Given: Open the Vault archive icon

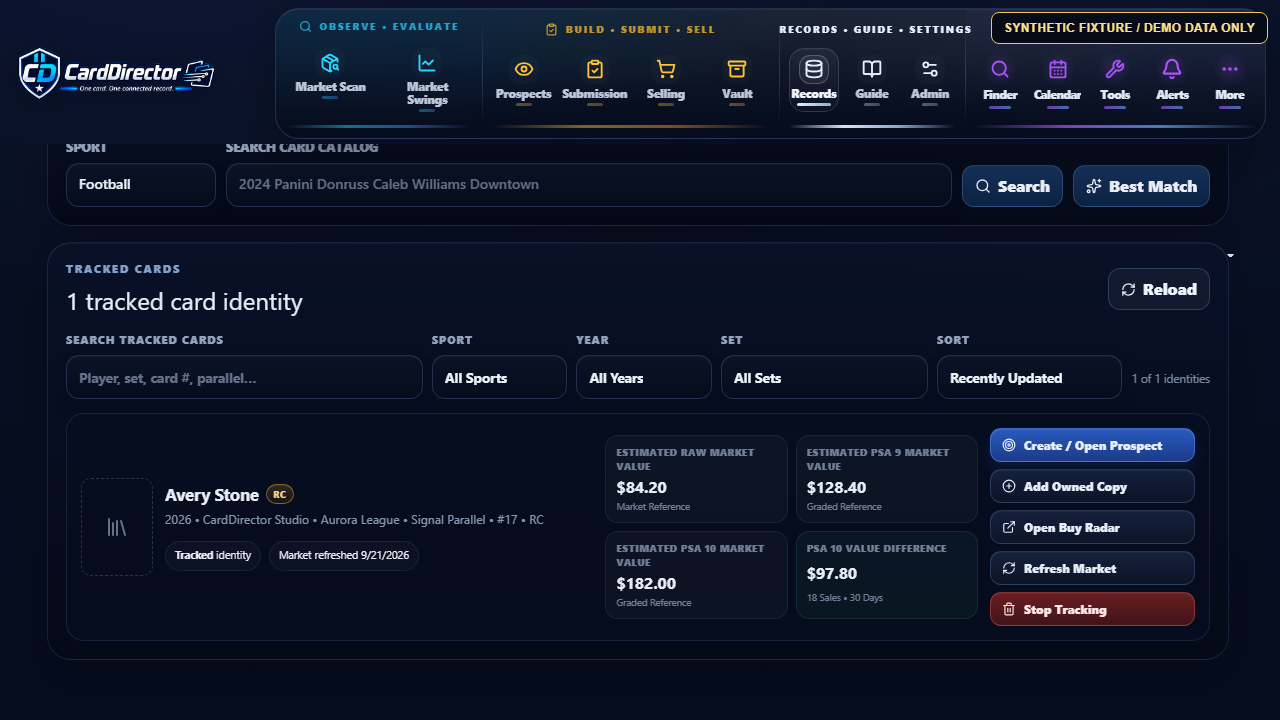Looking at the screenshot, I should pyautogui.click(x=737, y=69).
